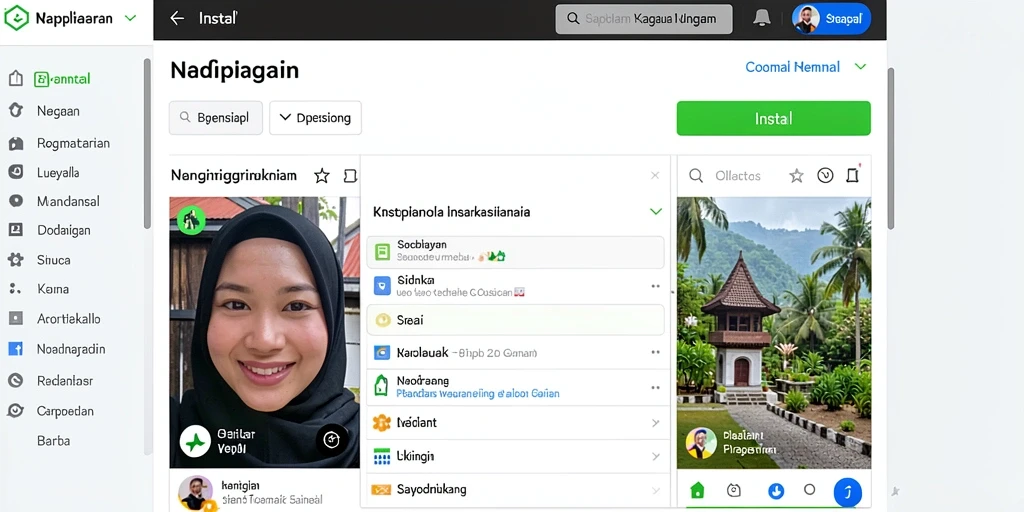The image size is (1024, 512).
Task: Click the main page vertical scrollbar
Action: click(x=891, y=147)
